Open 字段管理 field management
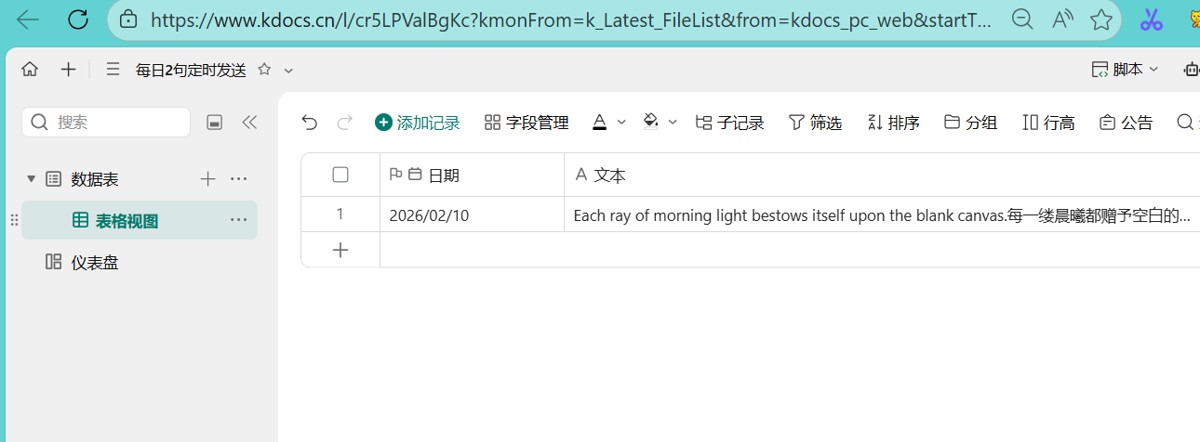The height and width of the screenshot is (442, 1200). pyautogui.click(x=526, y=122)
